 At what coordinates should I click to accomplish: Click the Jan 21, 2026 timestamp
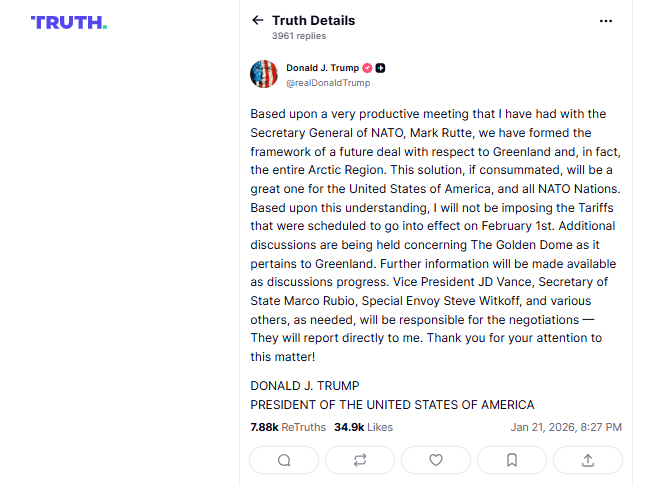[566, 427]
